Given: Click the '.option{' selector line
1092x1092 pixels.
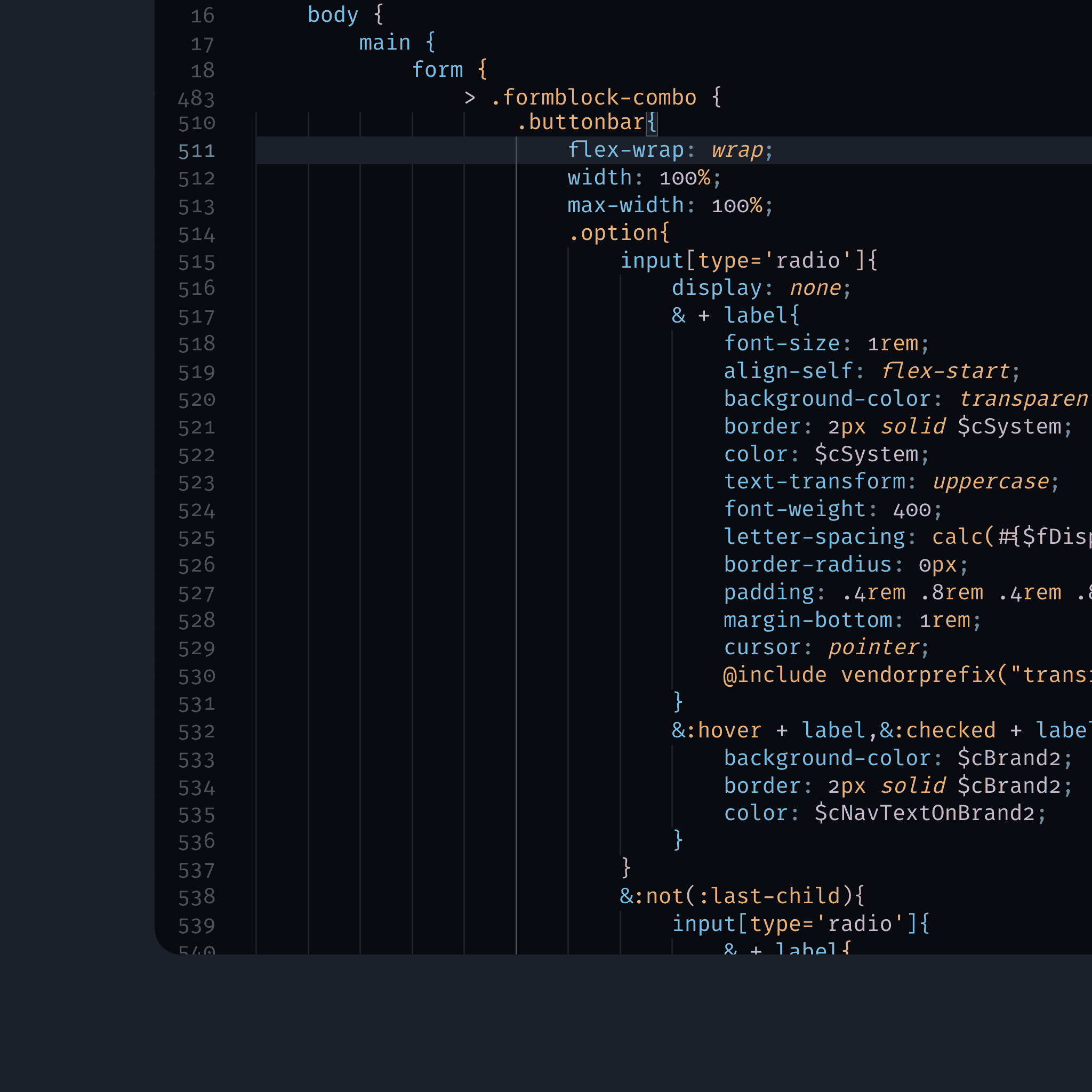Looking at the screenshot, I should point(619,233).
